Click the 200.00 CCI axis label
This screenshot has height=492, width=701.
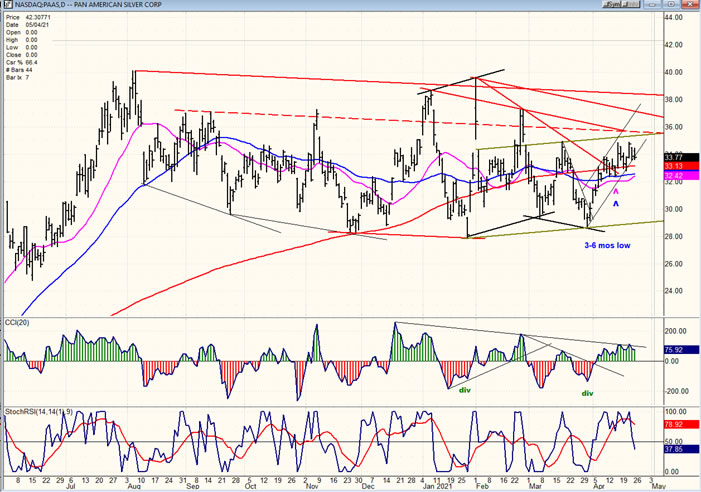coord(676,331)
